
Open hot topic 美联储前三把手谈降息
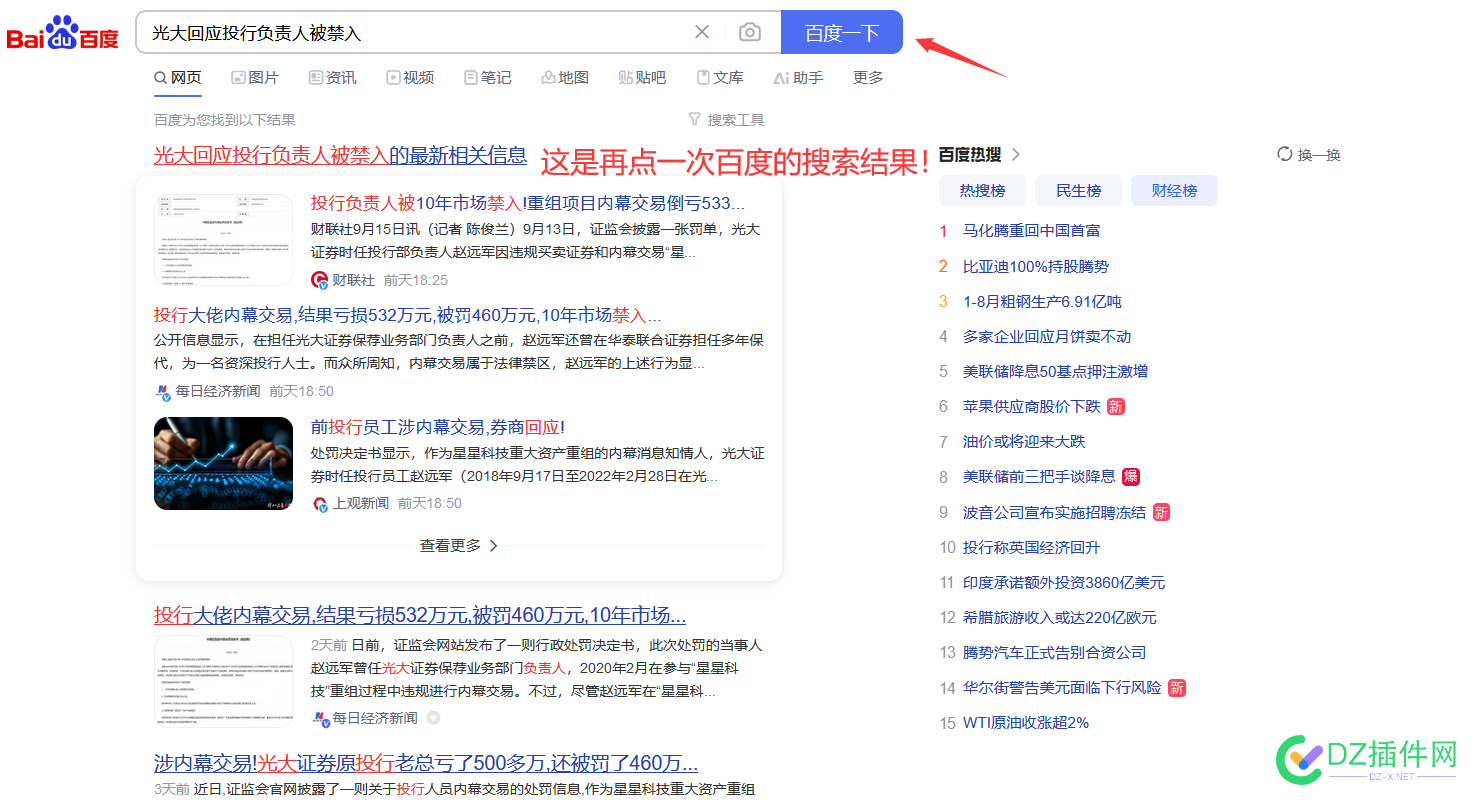(x=1038, y=477)
